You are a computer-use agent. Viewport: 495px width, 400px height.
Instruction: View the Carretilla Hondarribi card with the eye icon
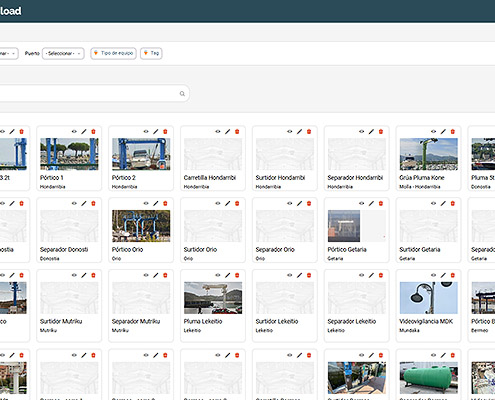[x=218, y=132]
